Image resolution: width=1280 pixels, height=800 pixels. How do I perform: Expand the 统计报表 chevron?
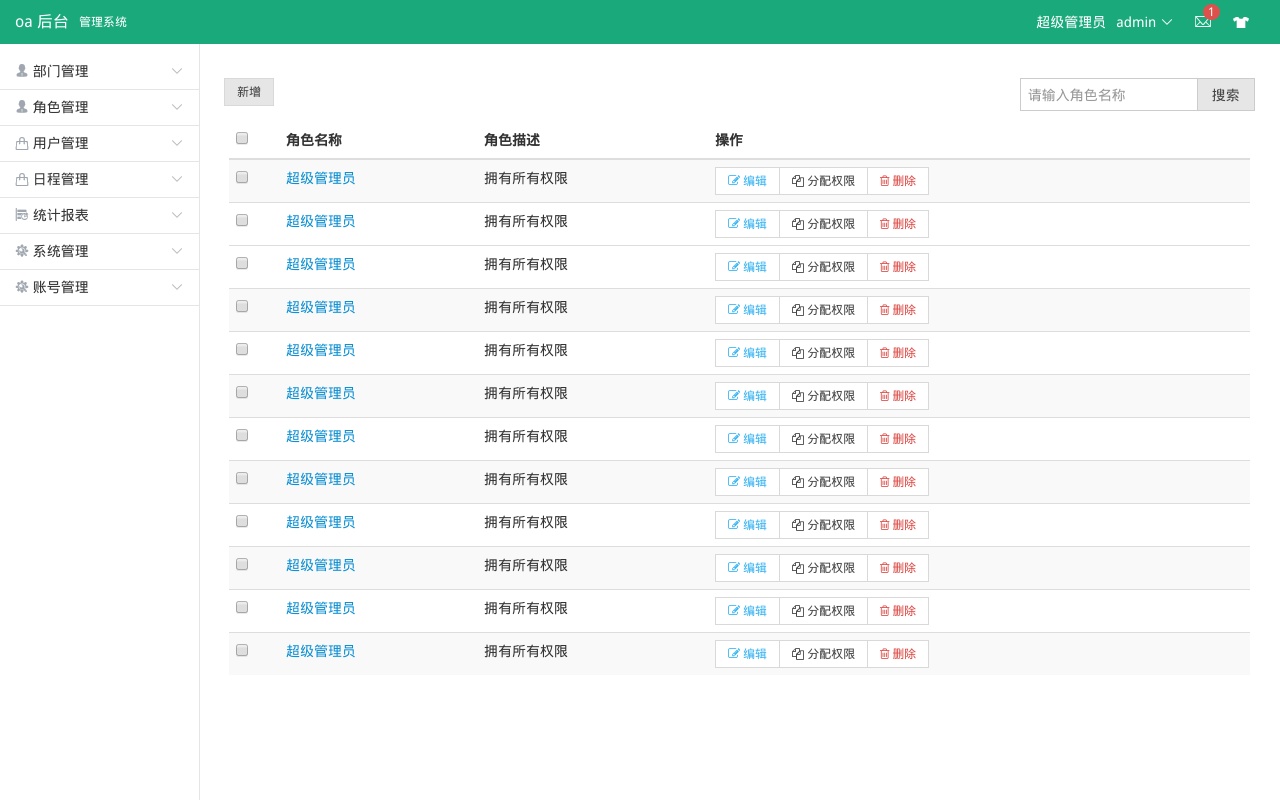[177, 215]
